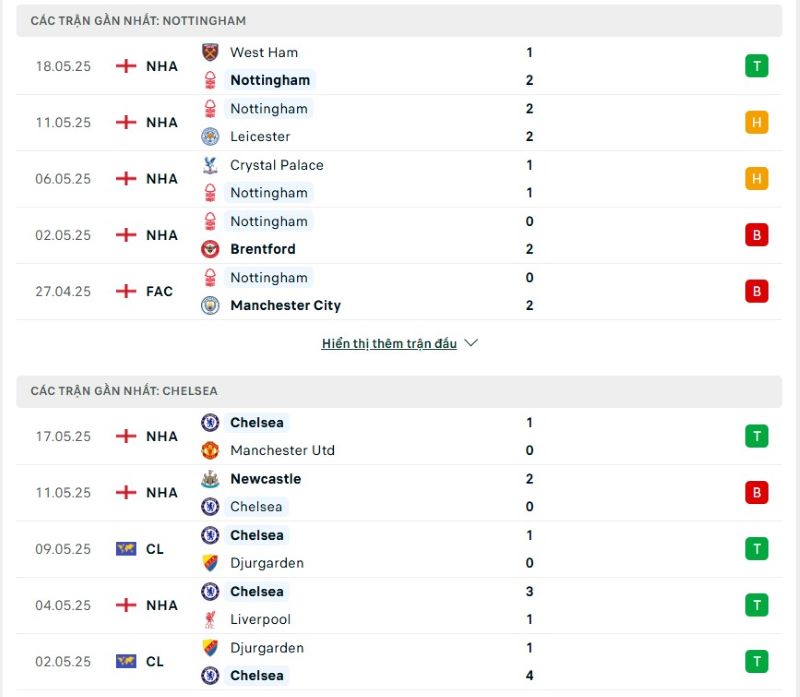Expand the chevron next to Hiển thị thêm trận đấu

click(x=471, y=343)
